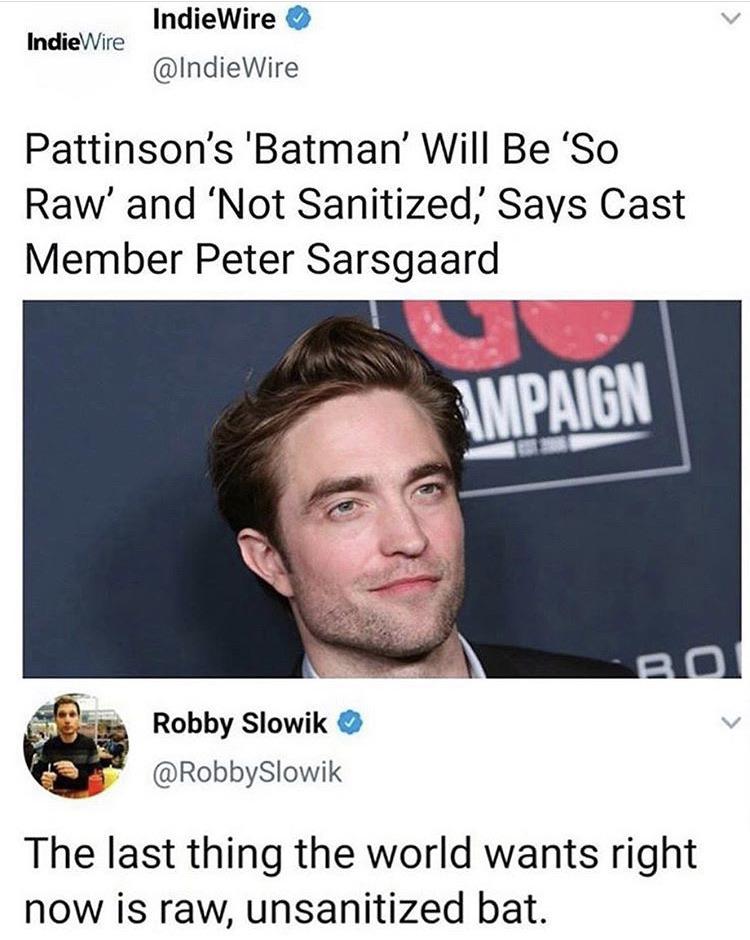Screen dimensions: 750x940
Task: Open Robby Slowik's round profile photo
Action: click(76, 746)
